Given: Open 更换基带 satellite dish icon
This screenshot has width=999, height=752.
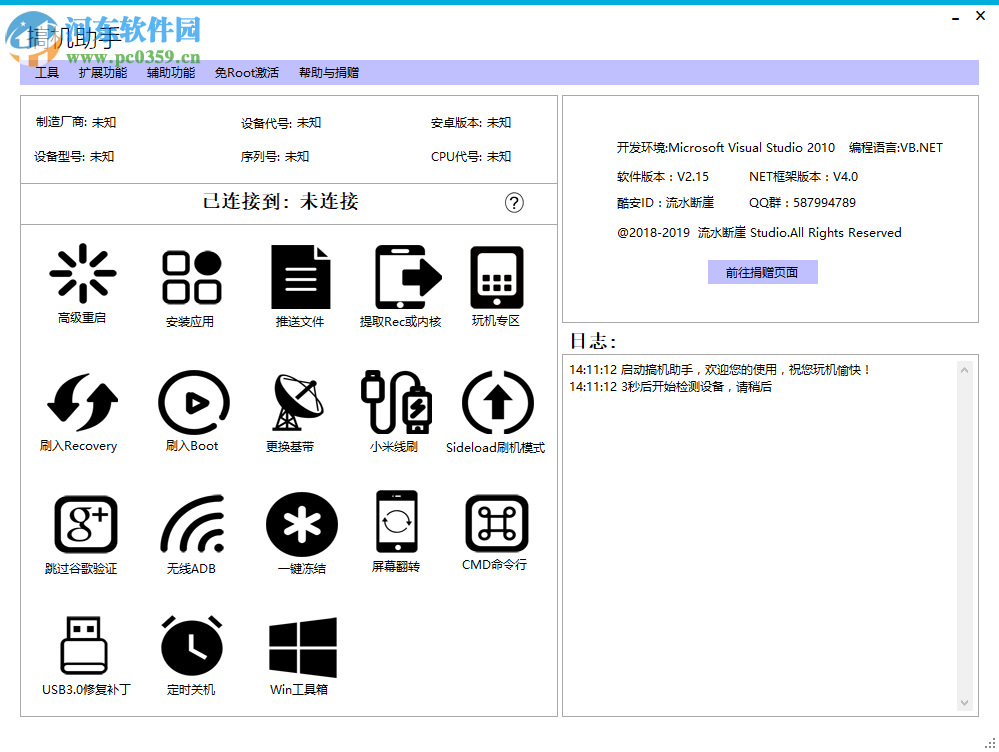Looking at the screenshot, I should [298, 402].
